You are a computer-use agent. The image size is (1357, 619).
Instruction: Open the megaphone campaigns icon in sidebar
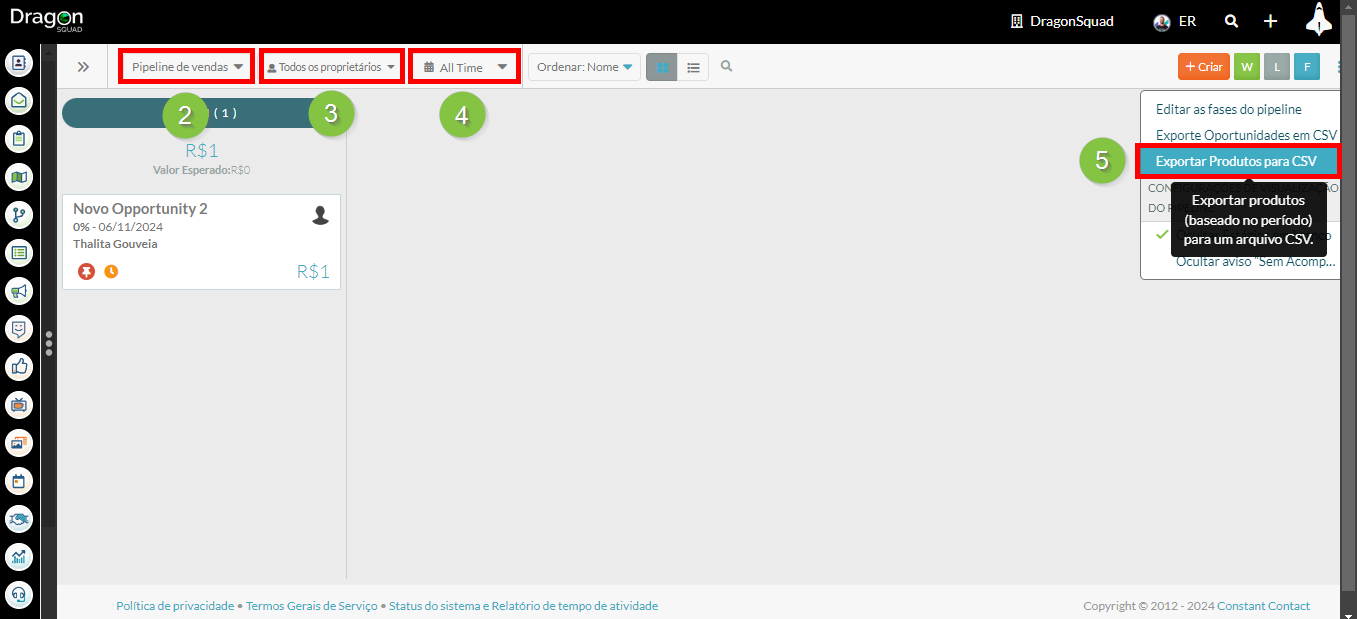tap(19, 291)
